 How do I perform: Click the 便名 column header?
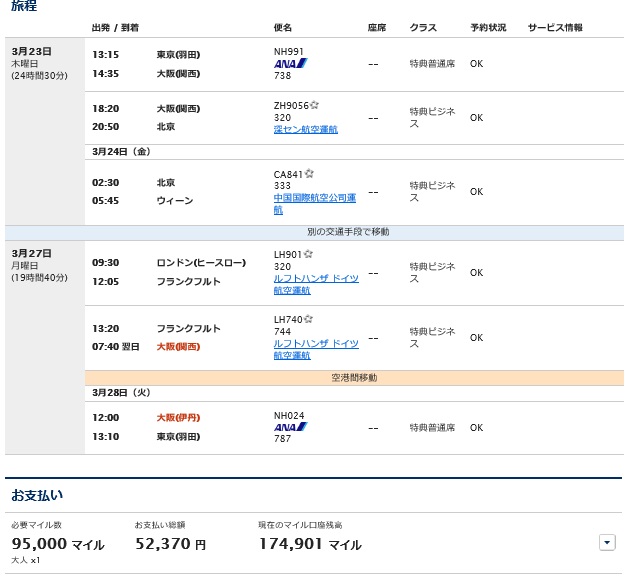click(283, 28)
